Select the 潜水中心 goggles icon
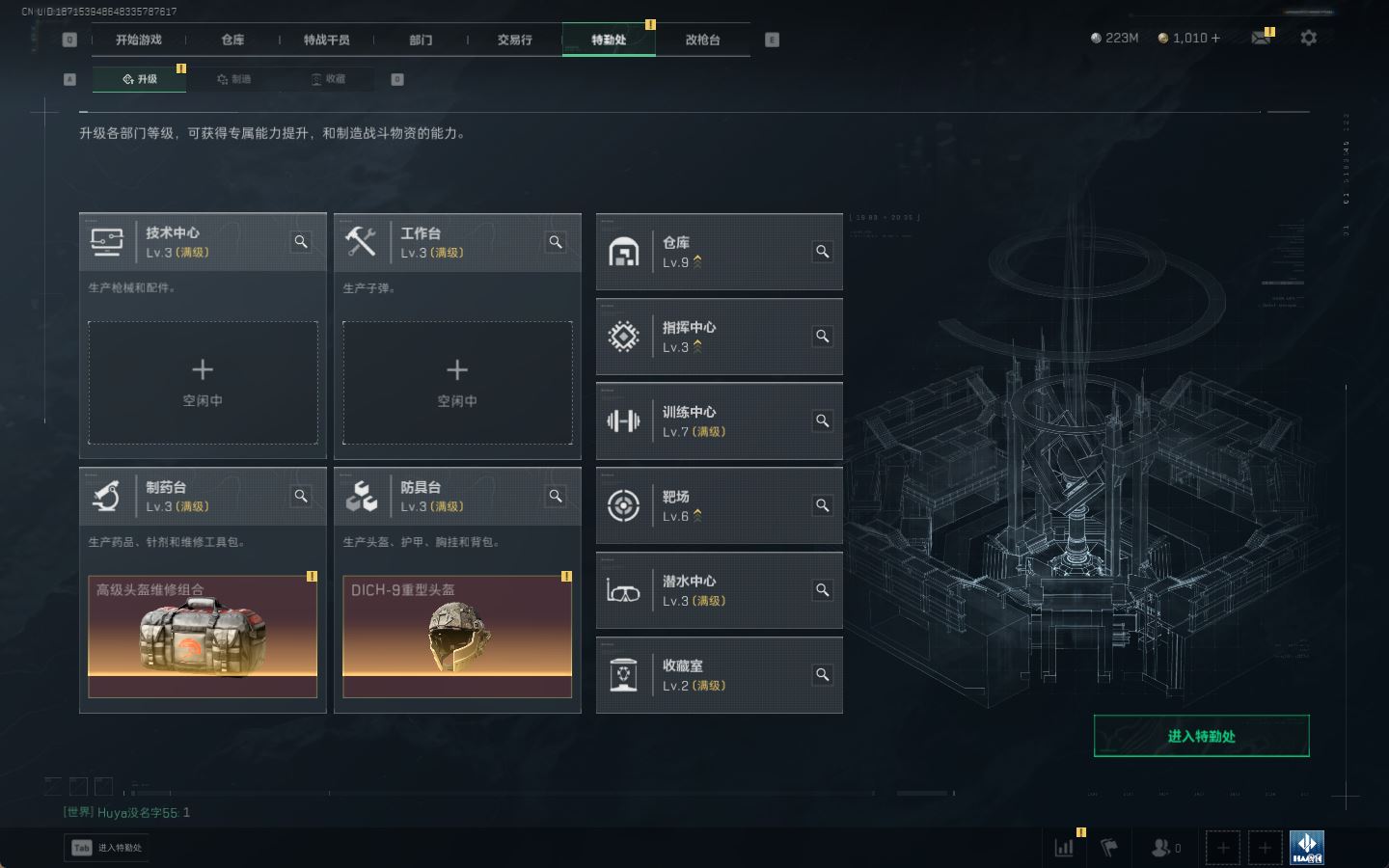The height and width of the screenshot is (868, 1389). pyautogui.click(x=623, y=590)
